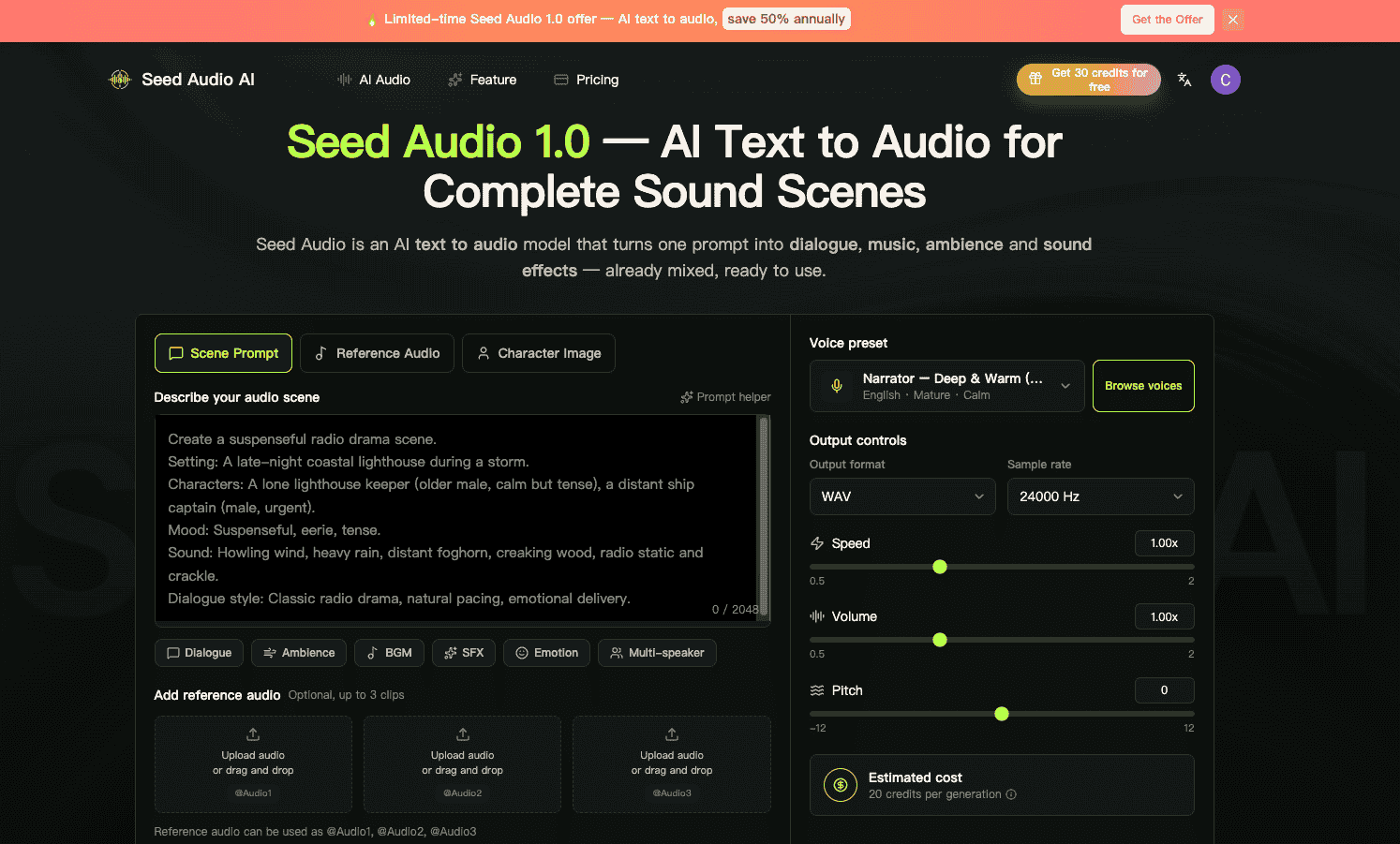Screen dimensions: 1400x844
Task: Click the Audio1 upload drop zone
Action: [x=253, y=764]
